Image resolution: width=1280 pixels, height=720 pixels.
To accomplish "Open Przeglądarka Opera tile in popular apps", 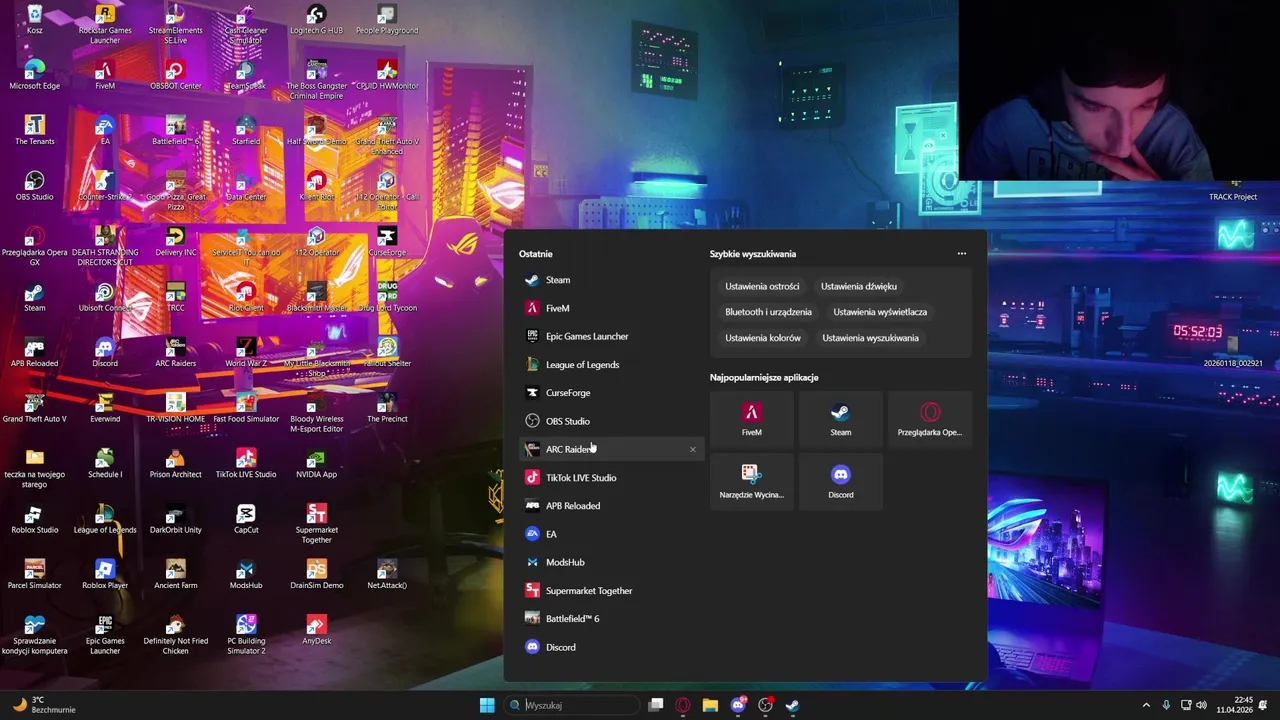I will click(930, 420).
